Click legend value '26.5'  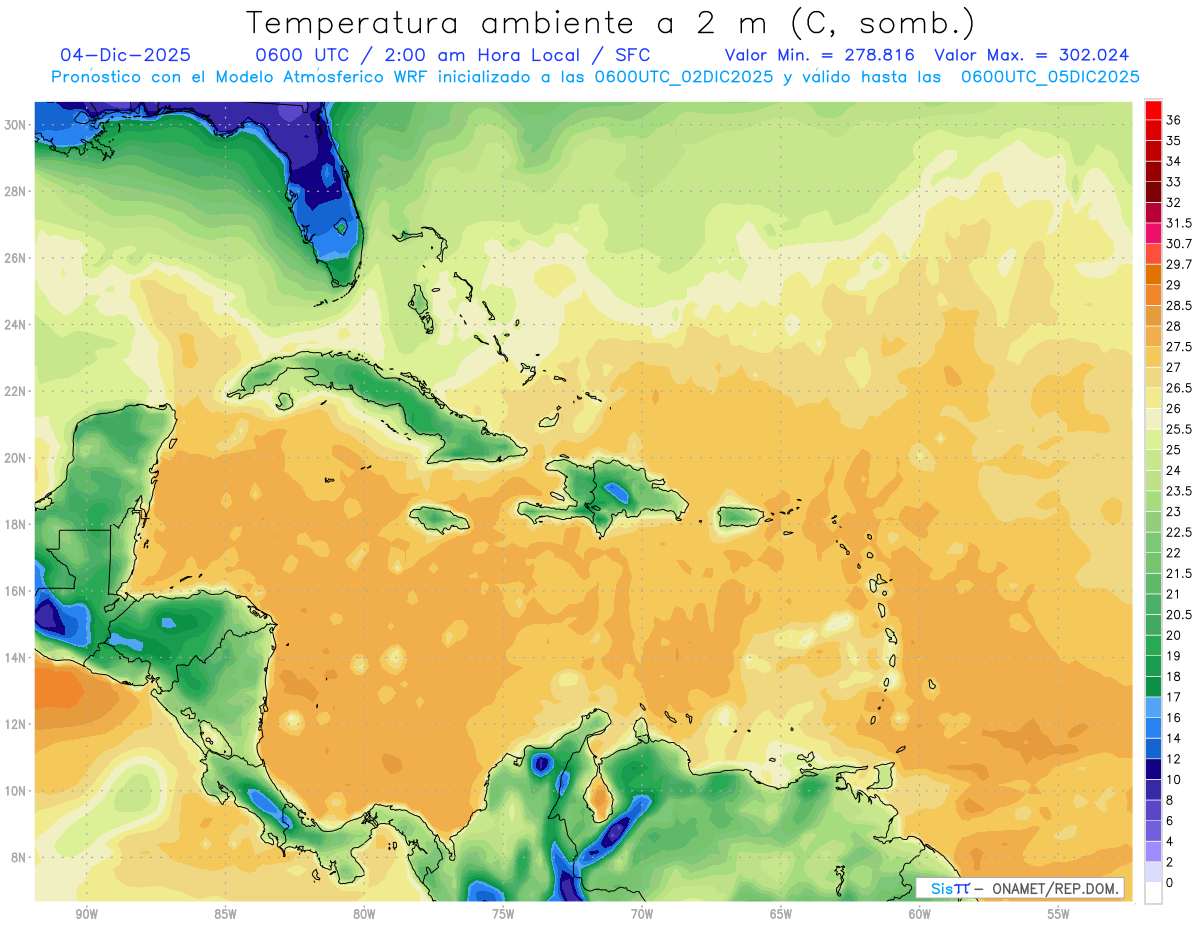click(x=1179, y=388)
